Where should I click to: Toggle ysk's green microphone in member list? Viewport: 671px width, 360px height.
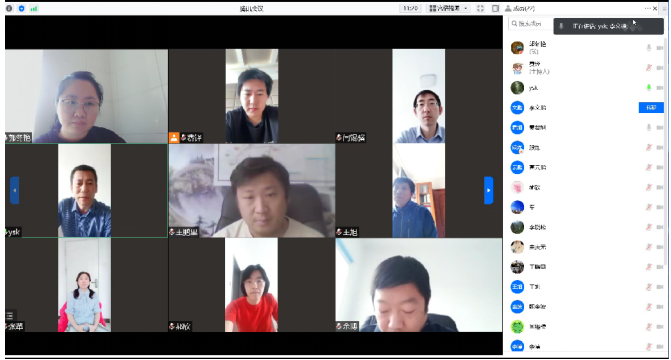(649, 87)
